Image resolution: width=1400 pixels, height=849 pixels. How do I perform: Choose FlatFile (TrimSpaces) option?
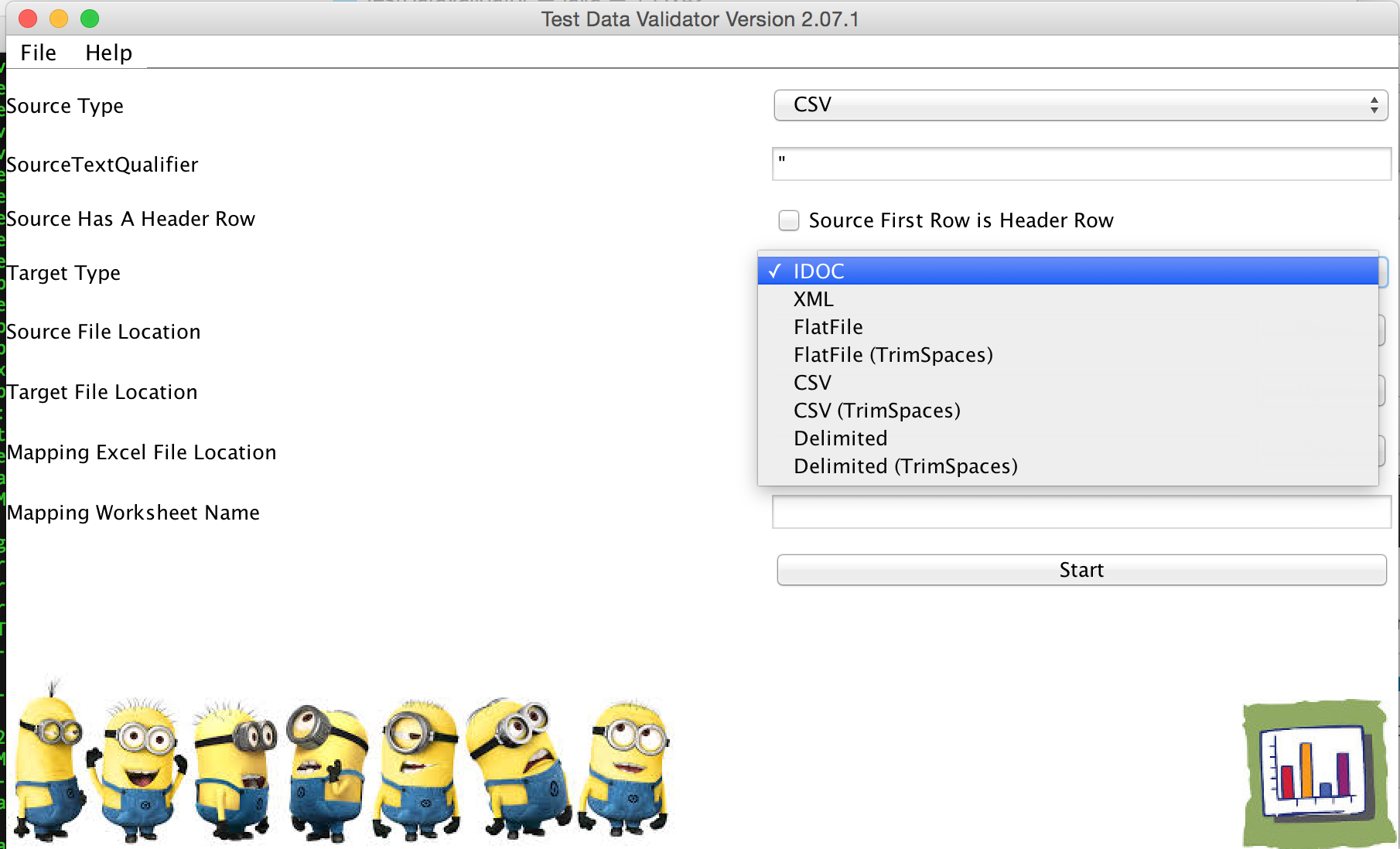point(893,355)
